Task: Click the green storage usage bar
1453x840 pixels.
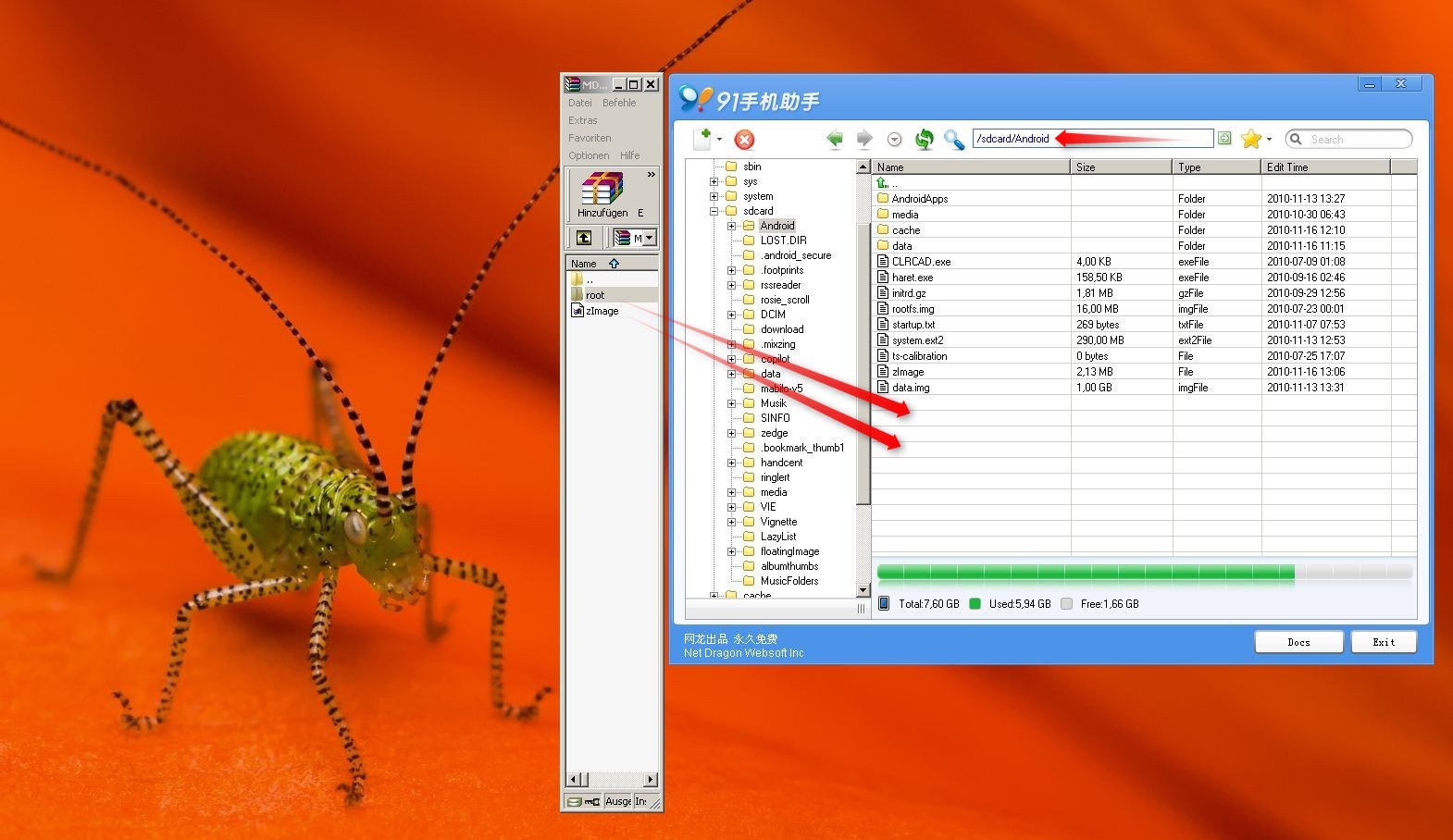Action: [x=1086, y=574]
